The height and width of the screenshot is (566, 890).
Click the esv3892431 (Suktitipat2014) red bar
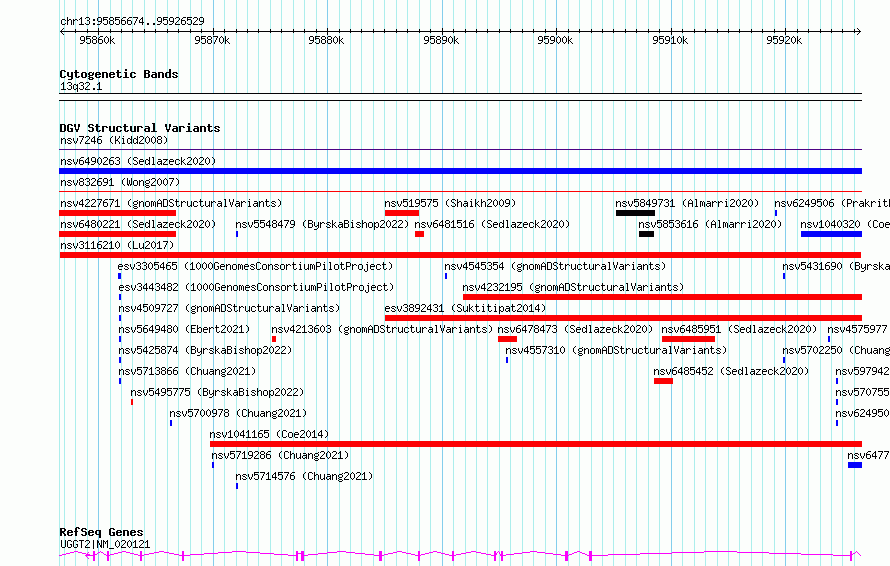[x=623, y=318]
